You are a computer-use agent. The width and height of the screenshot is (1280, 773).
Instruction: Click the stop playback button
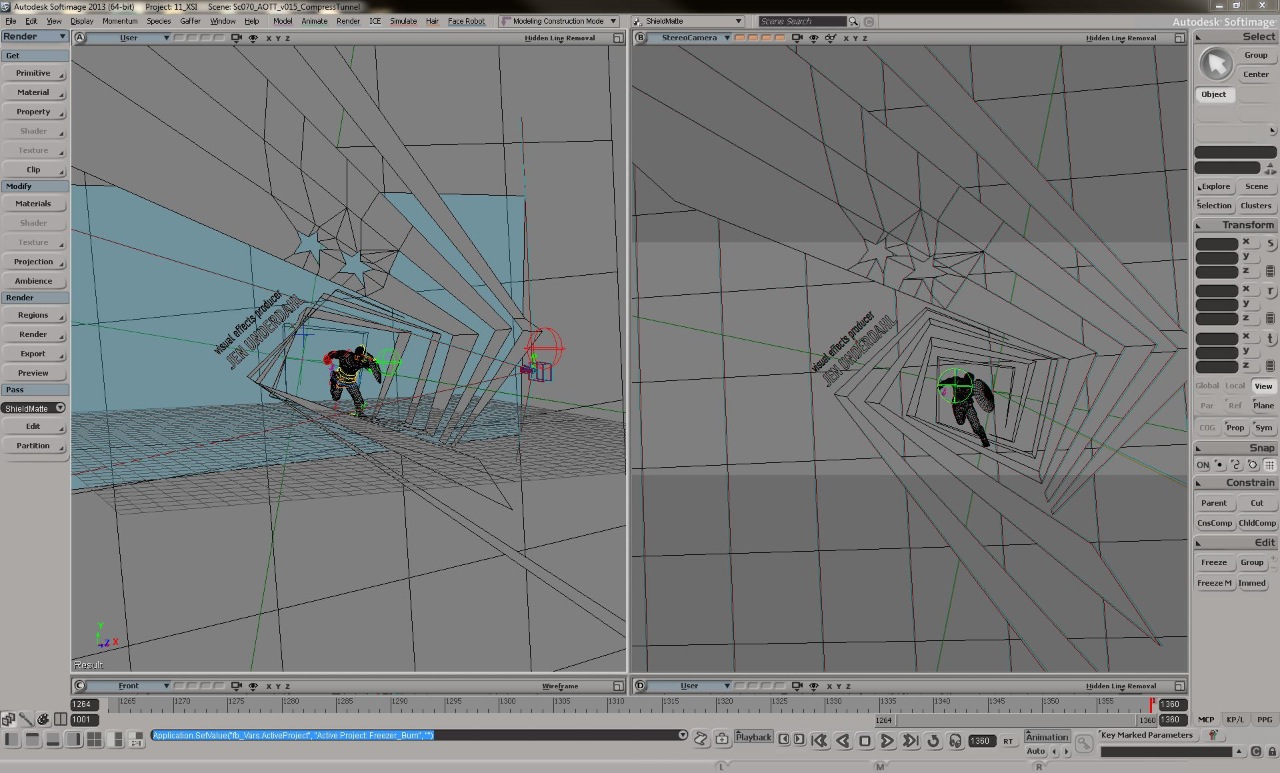865,741
